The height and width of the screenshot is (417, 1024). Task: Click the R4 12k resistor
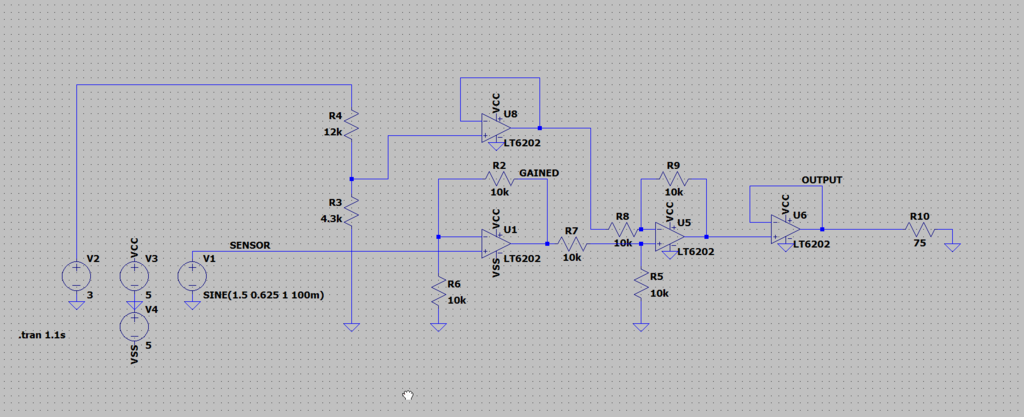click(352, 125)
